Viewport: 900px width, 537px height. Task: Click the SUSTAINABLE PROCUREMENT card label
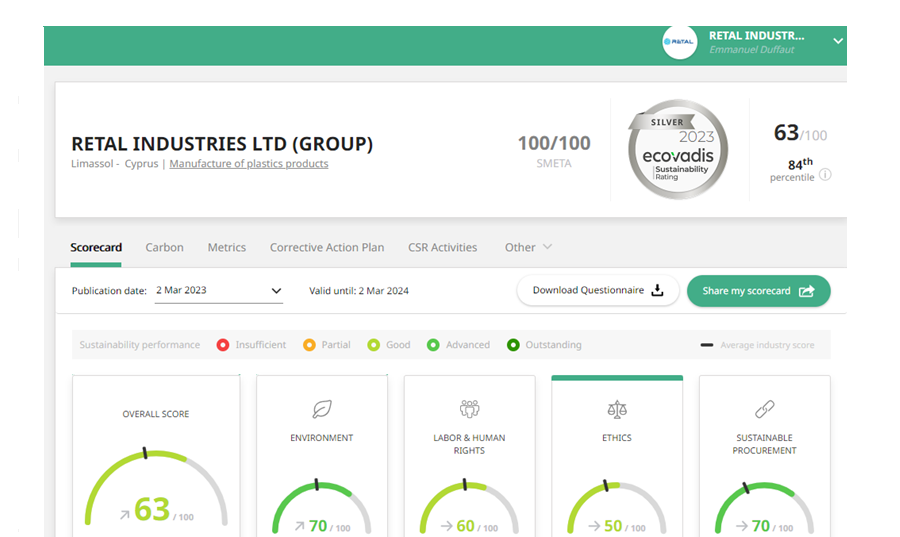(764, 444)
